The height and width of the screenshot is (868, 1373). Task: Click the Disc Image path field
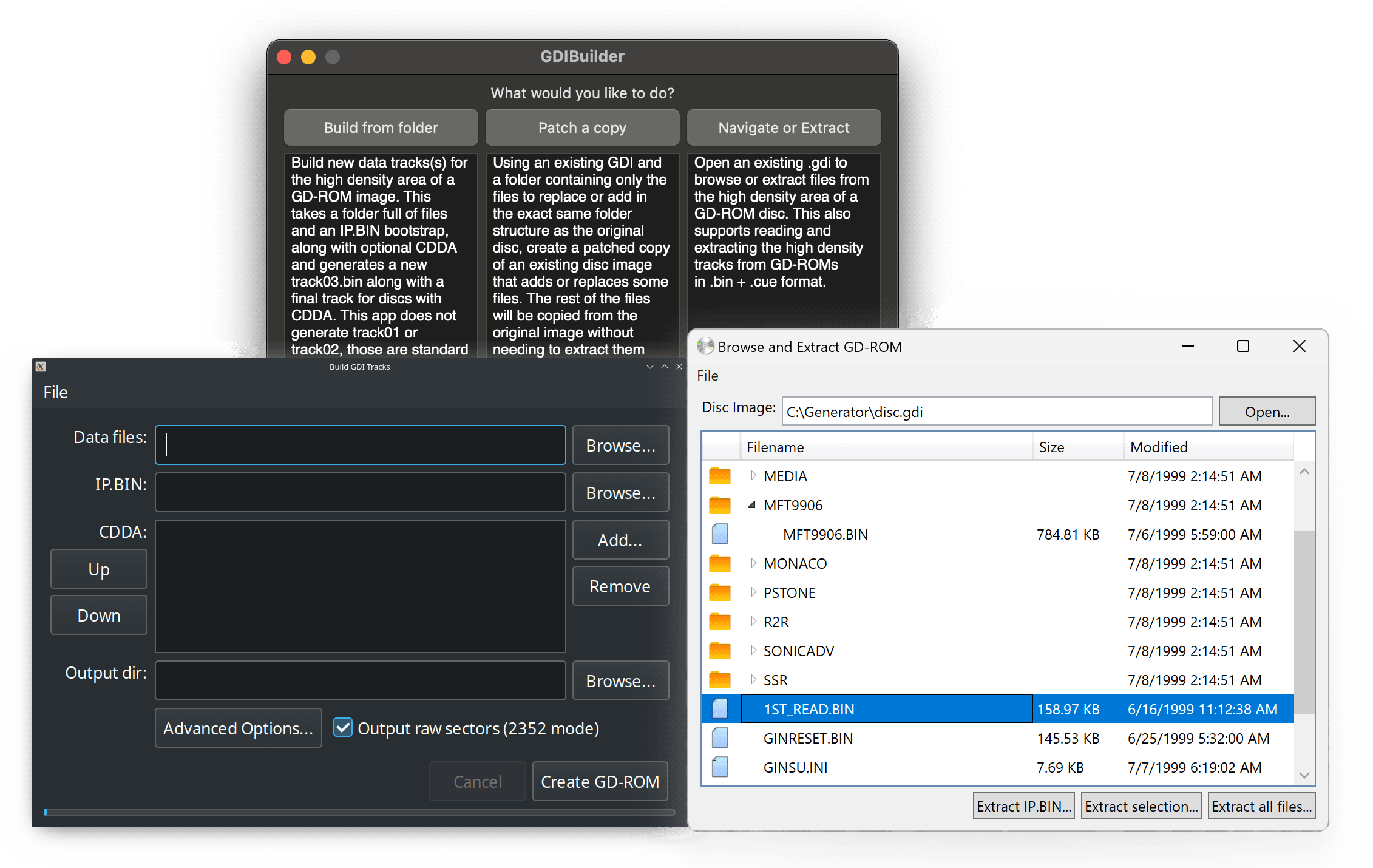pyautogui.click(x=997, y=412)
